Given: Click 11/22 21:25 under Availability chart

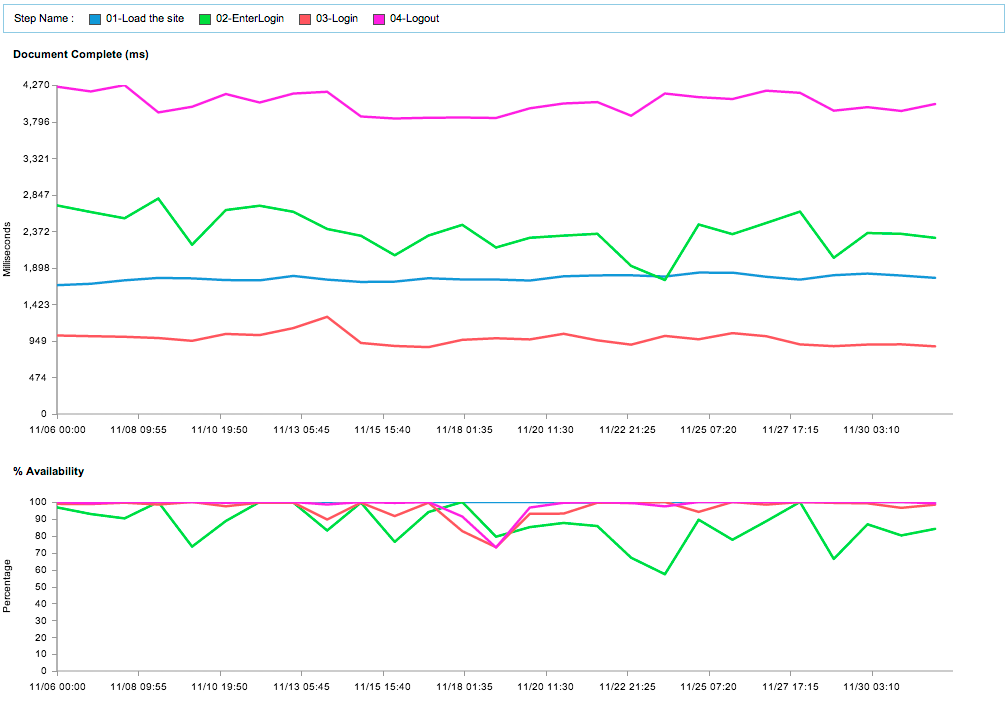Looking at the screenshot, I should coord(627,687).
